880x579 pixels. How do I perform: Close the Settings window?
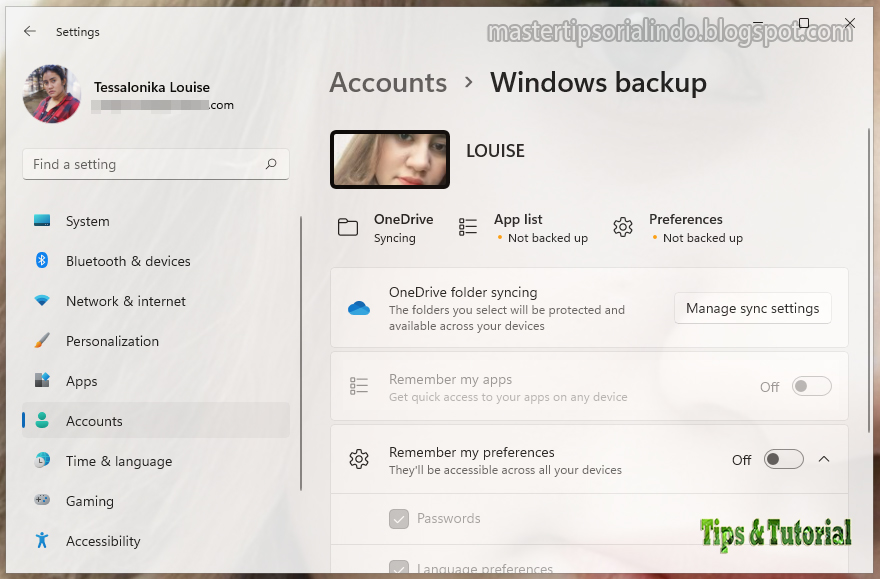click(850, 22)
